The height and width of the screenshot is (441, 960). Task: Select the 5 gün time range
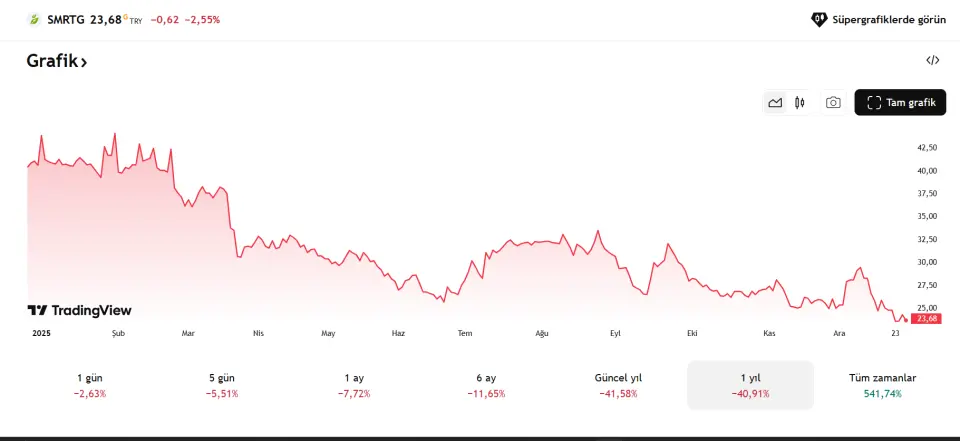point(221,385)
